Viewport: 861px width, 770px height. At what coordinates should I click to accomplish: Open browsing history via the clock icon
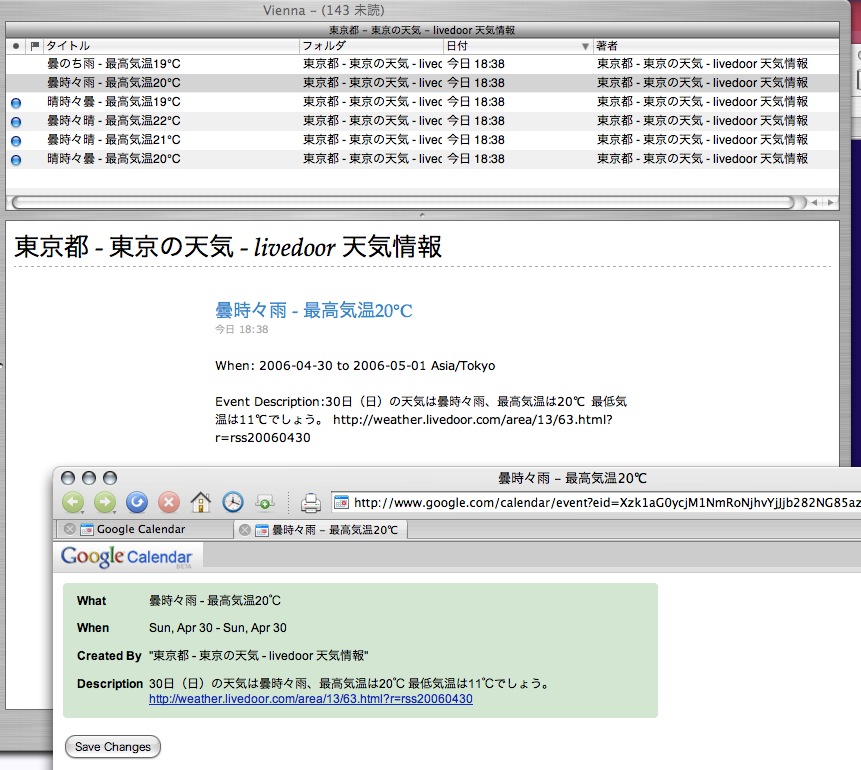[233, 502]
